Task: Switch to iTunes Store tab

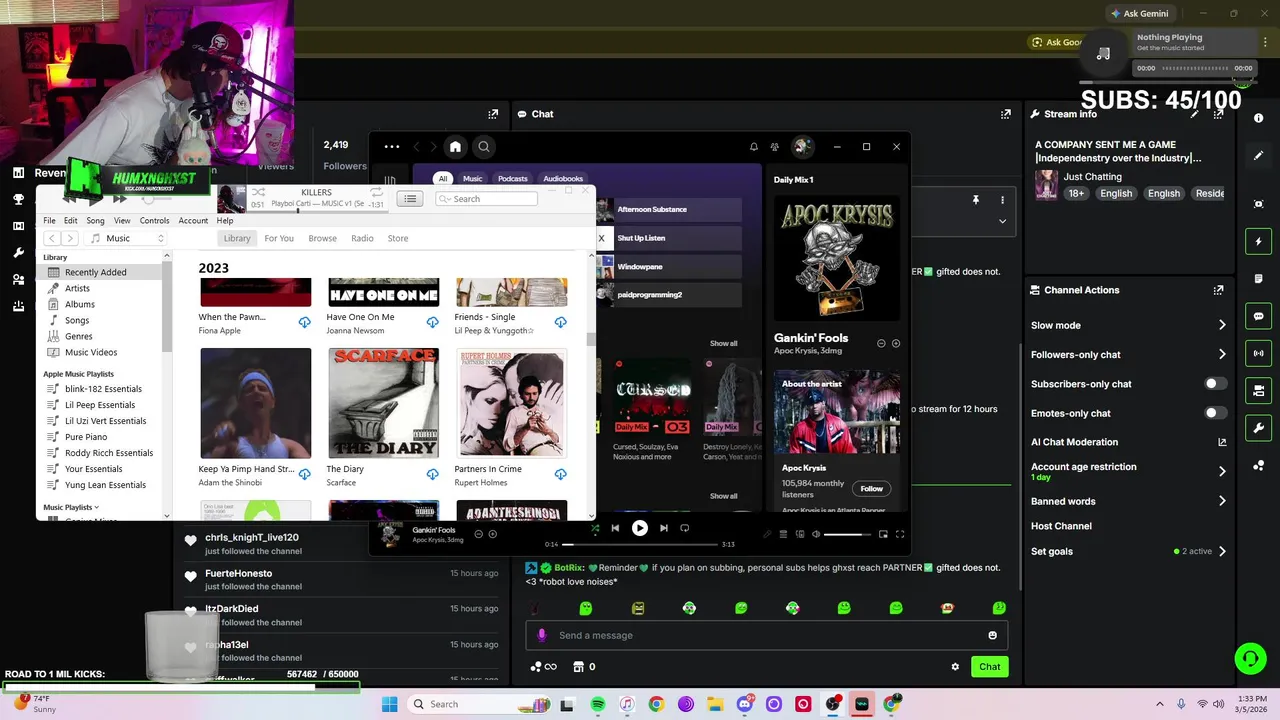Action: click(x=398, y=238)
